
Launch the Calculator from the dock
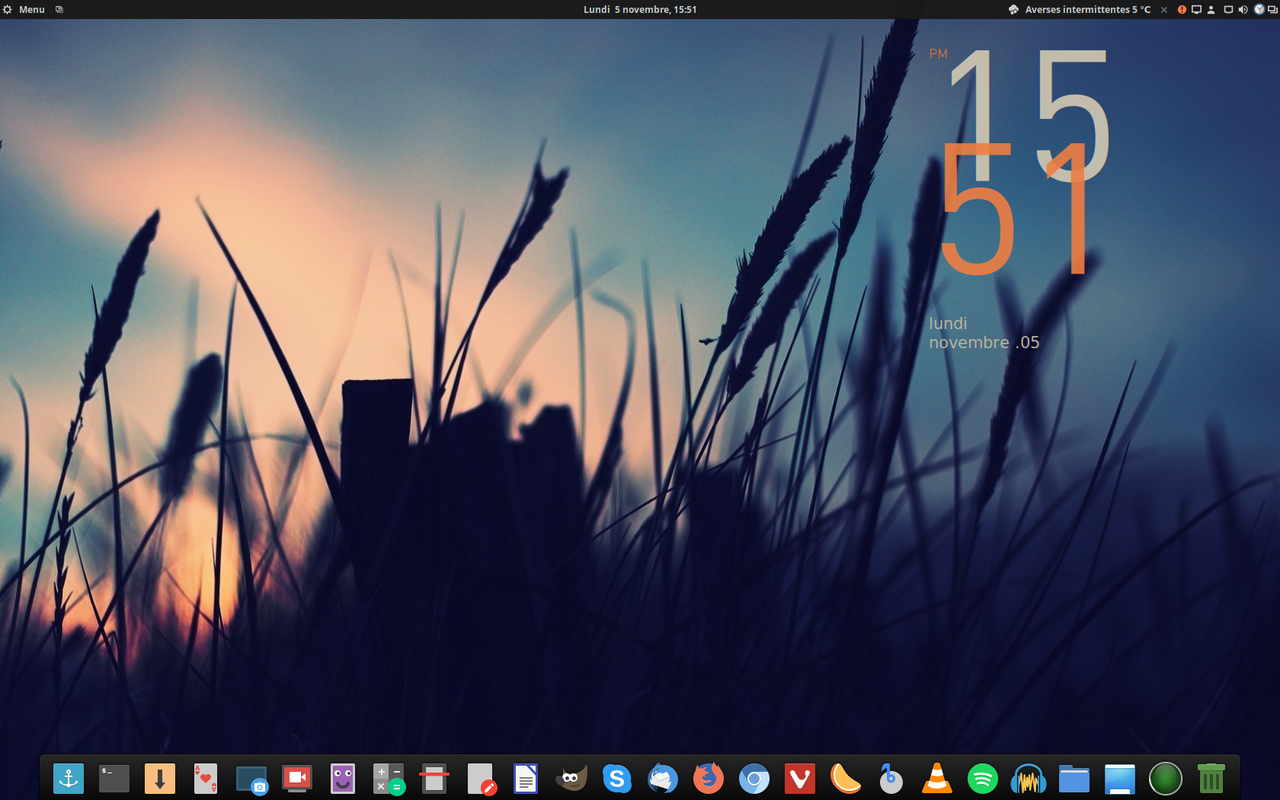388,778
